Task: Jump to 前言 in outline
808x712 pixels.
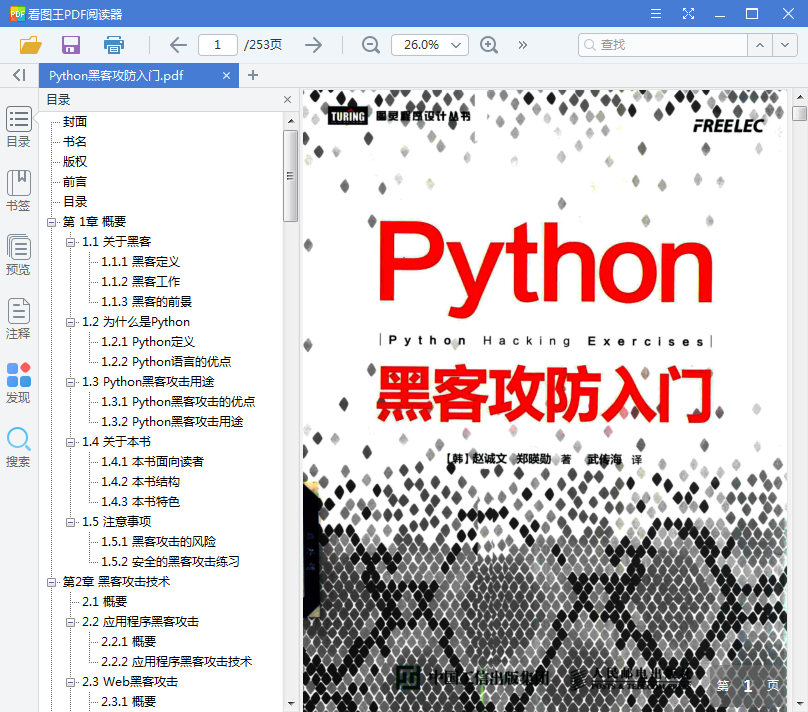Action: click(75, 182)
